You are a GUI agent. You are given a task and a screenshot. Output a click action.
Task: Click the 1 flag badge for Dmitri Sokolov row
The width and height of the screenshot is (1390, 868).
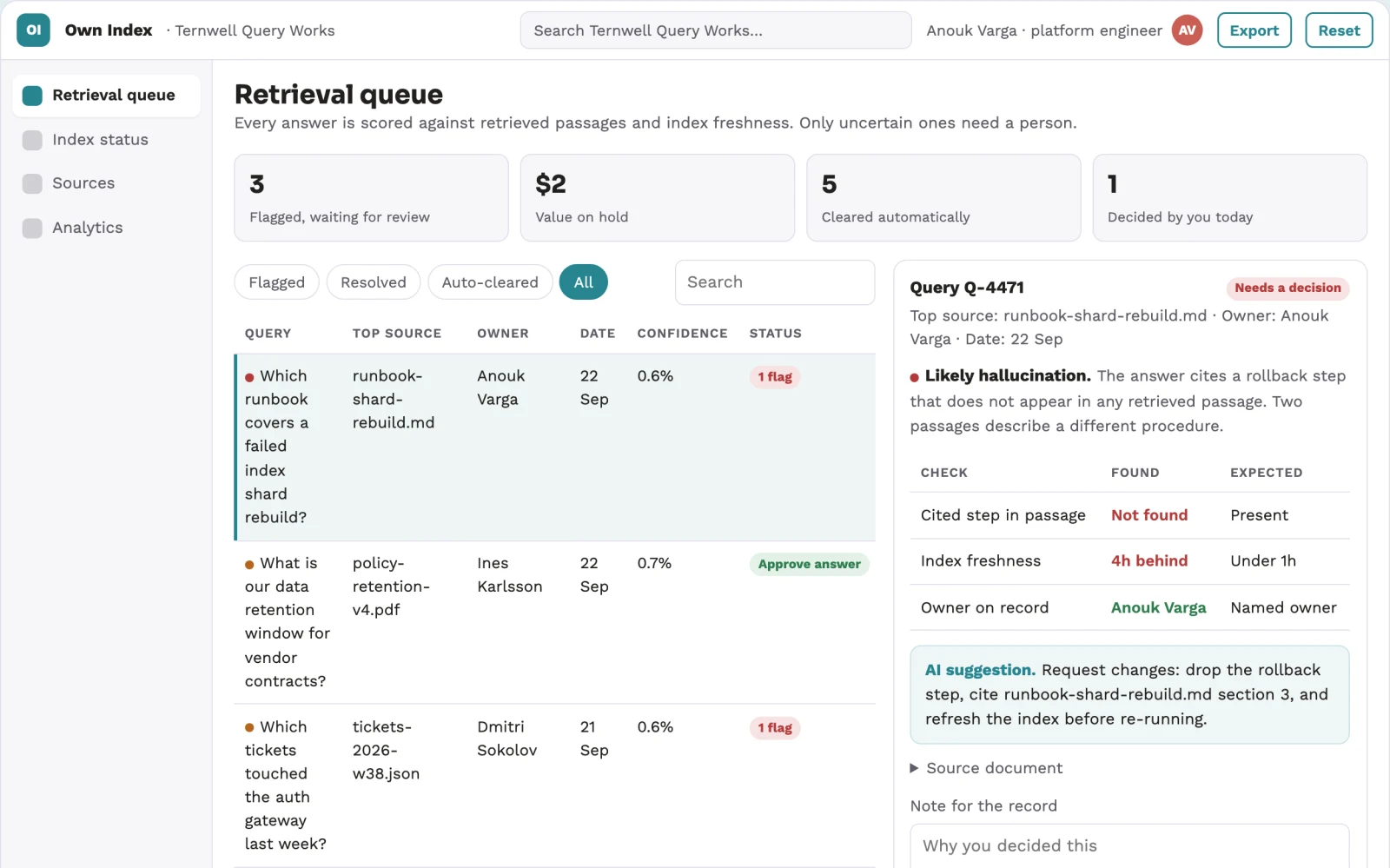[x=774, y=728]
